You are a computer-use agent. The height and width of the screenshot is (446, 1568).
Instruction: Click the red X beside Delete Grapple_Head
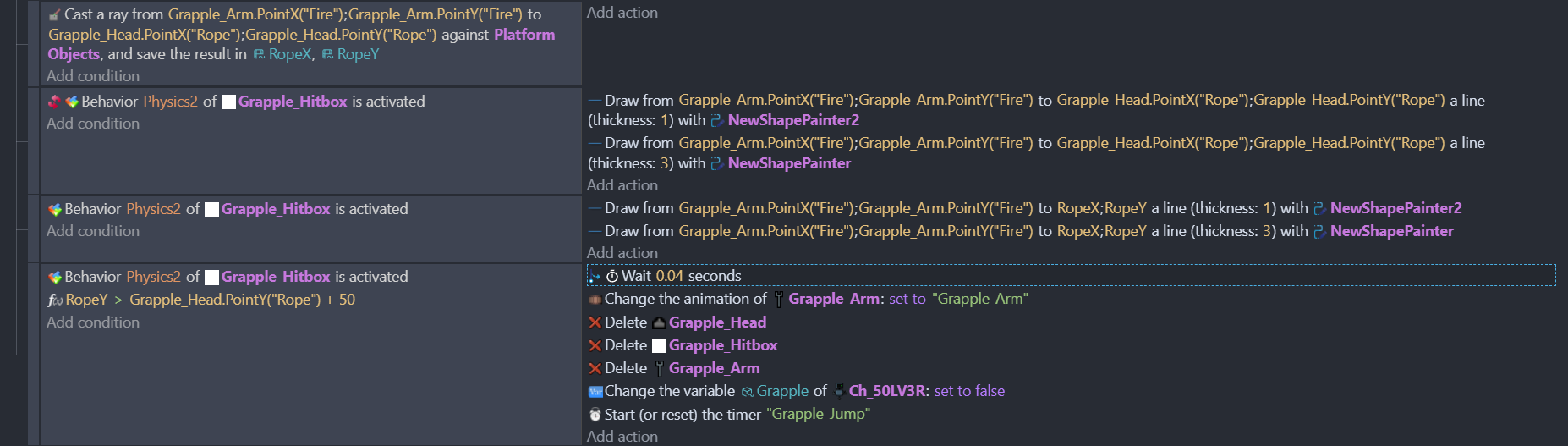point(595,322)
